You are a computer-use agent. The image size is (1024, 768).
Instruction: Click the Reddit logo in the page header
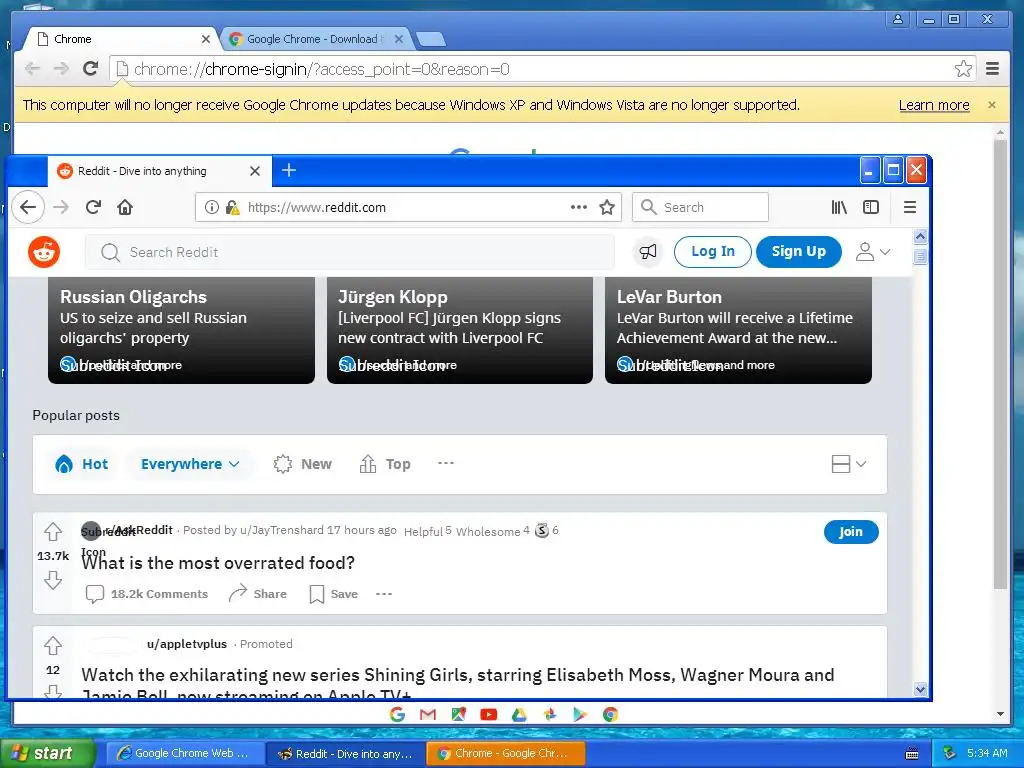44,252
